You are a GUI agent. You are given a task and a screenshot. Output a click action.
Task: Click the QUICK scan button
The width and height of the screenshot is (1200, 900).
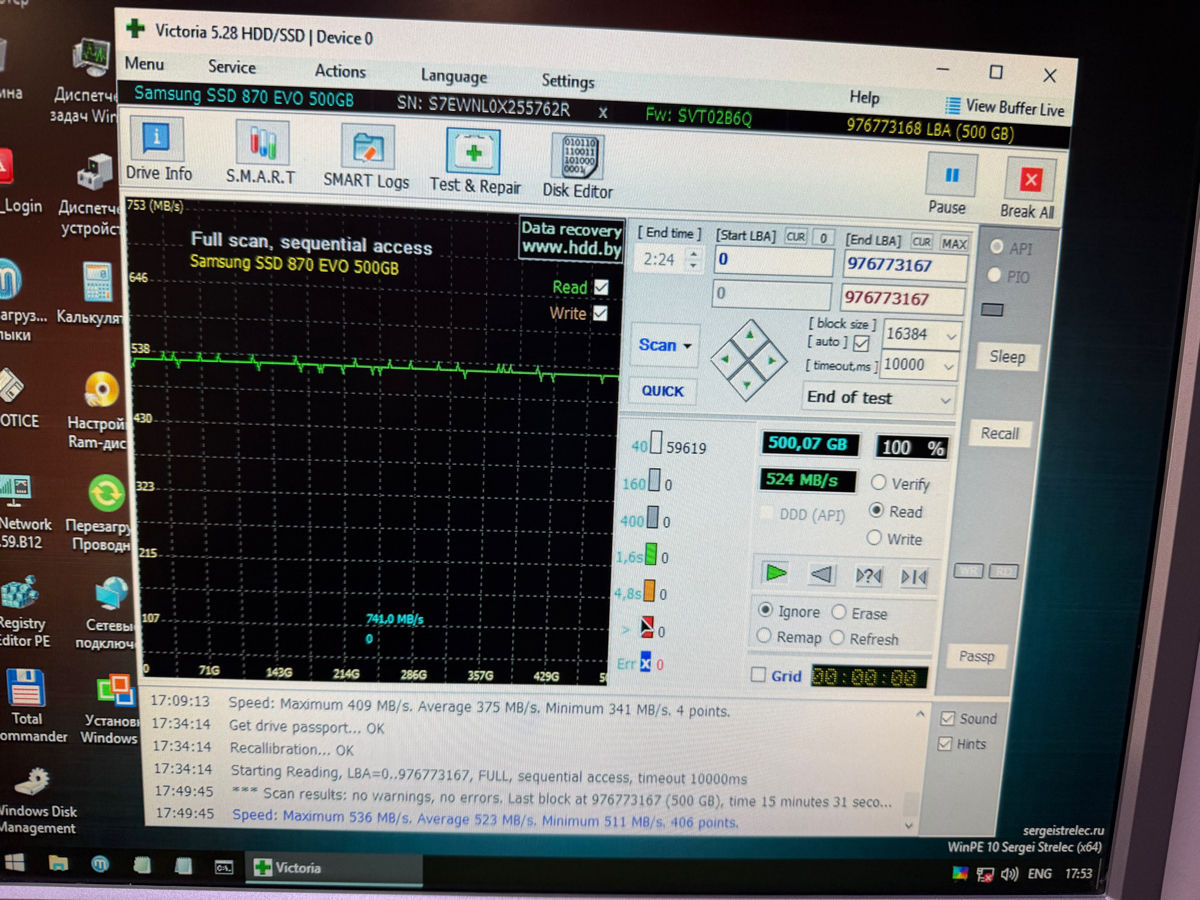point(663,391)
